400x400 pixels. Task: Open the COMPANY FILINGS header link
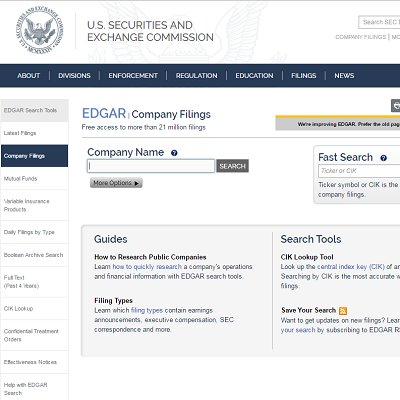click(361, 37)
